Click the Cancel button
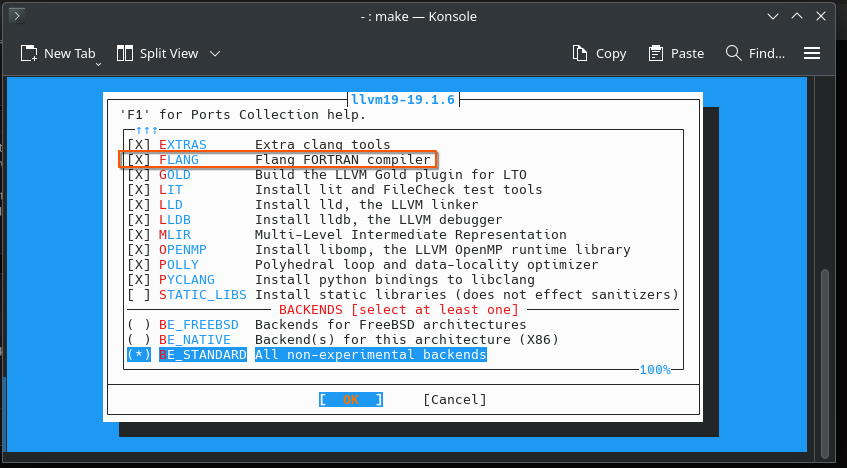 (x=454, y=400)
